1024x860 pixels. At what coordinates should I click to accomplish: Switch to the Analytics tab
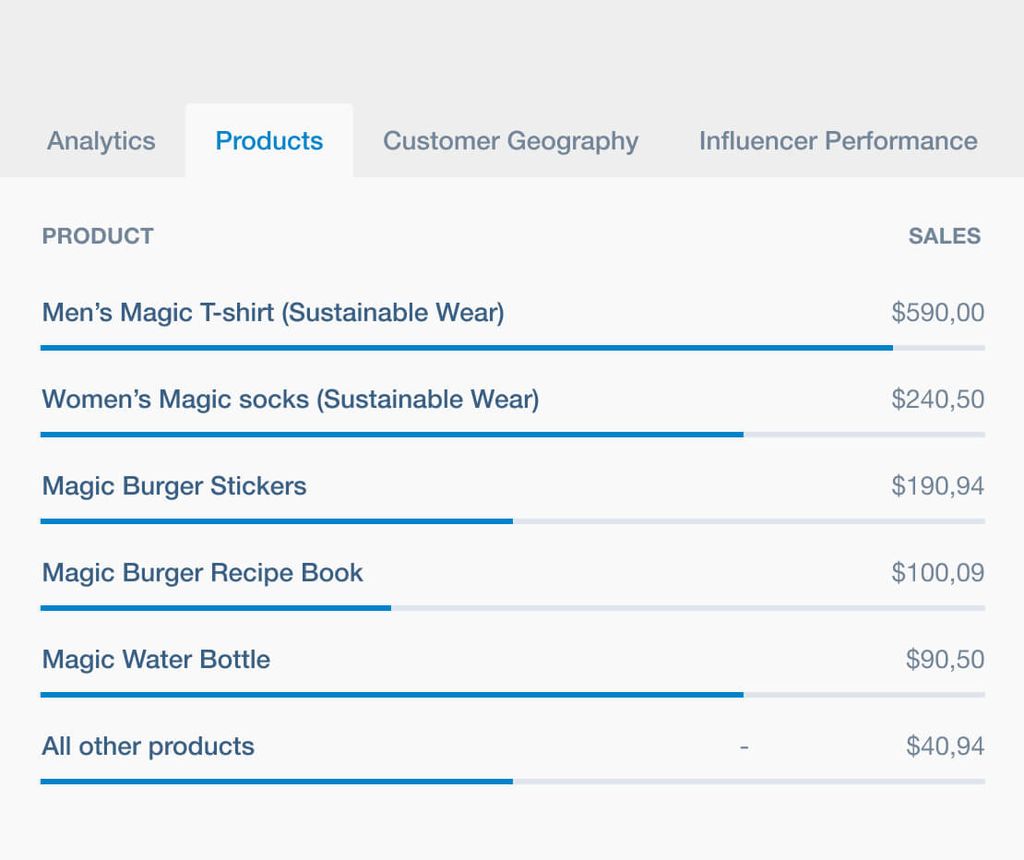[x=101, y=141]
